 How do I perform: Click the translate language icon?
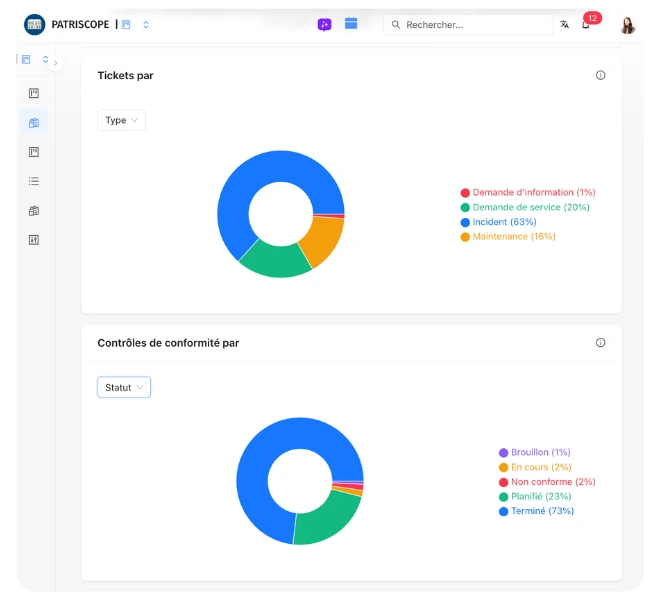click(x=564, y=24)
